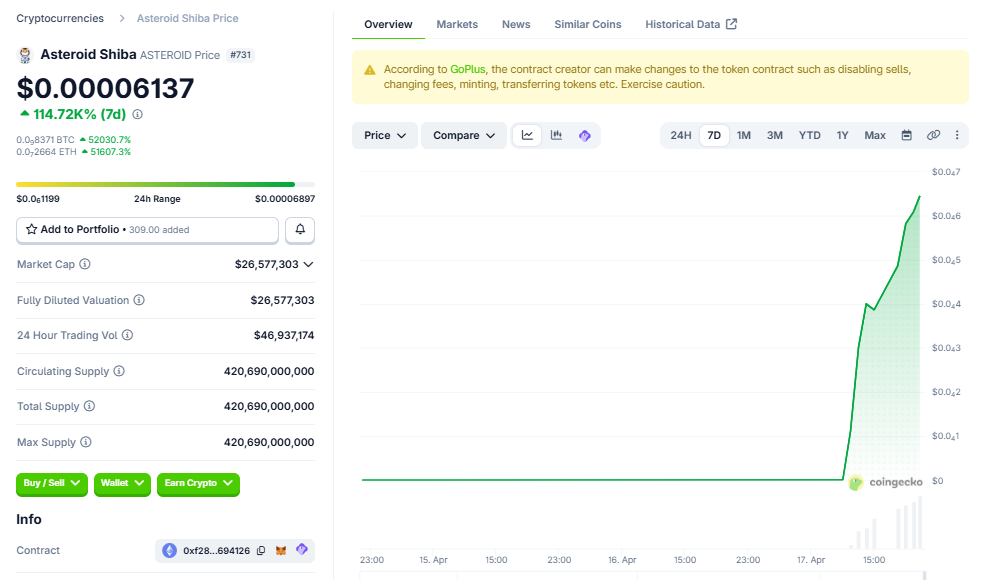The width and height of the screenshot is (995, 580).
Task: Click the Market Cap info icon
Action: click(85, 264)
